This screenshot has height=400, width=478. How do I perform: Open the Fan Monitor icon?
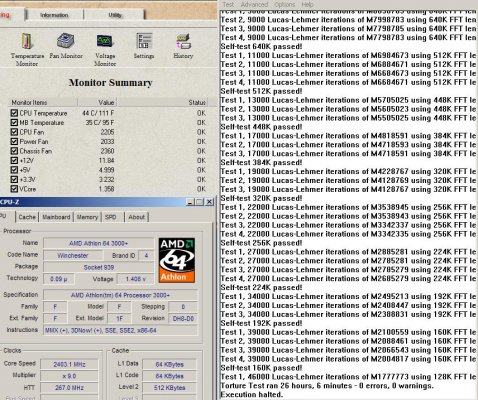(x=66, y=46)
